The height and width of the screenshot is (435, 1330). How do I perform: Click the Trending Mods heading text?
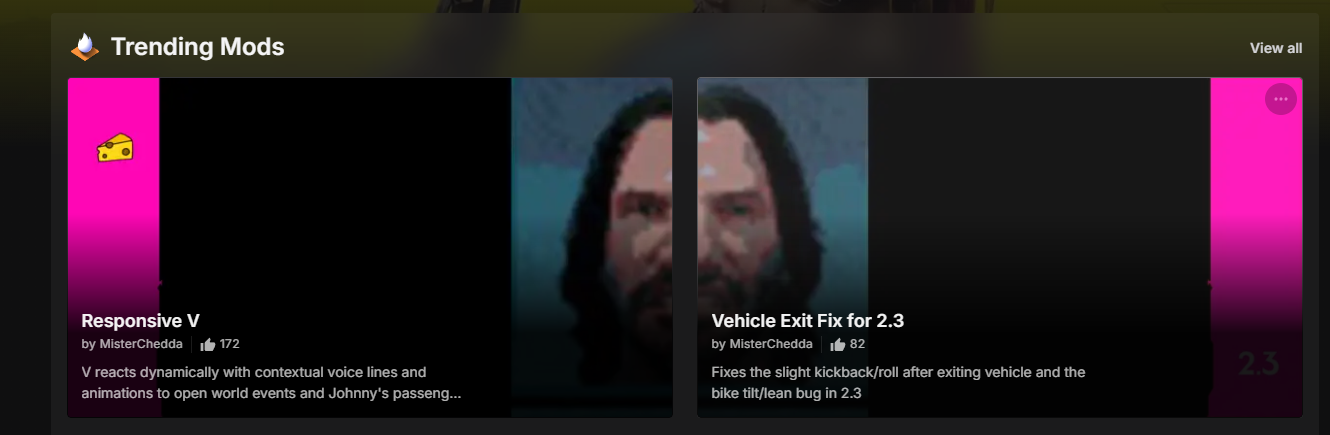[198, 47]
